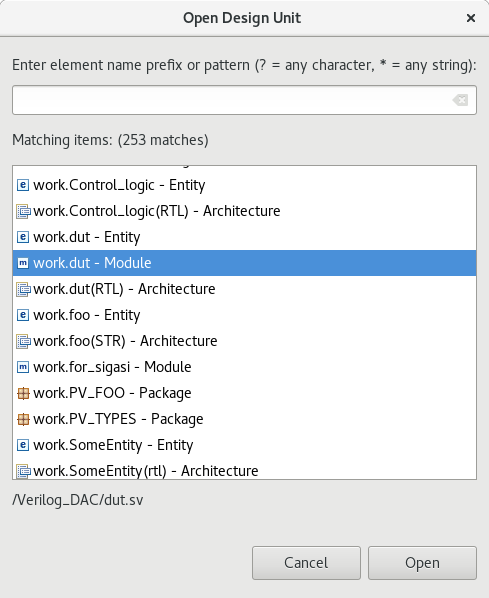Select work.dut - Entity row
The image size is (489, 598).
tap(244, 237)
